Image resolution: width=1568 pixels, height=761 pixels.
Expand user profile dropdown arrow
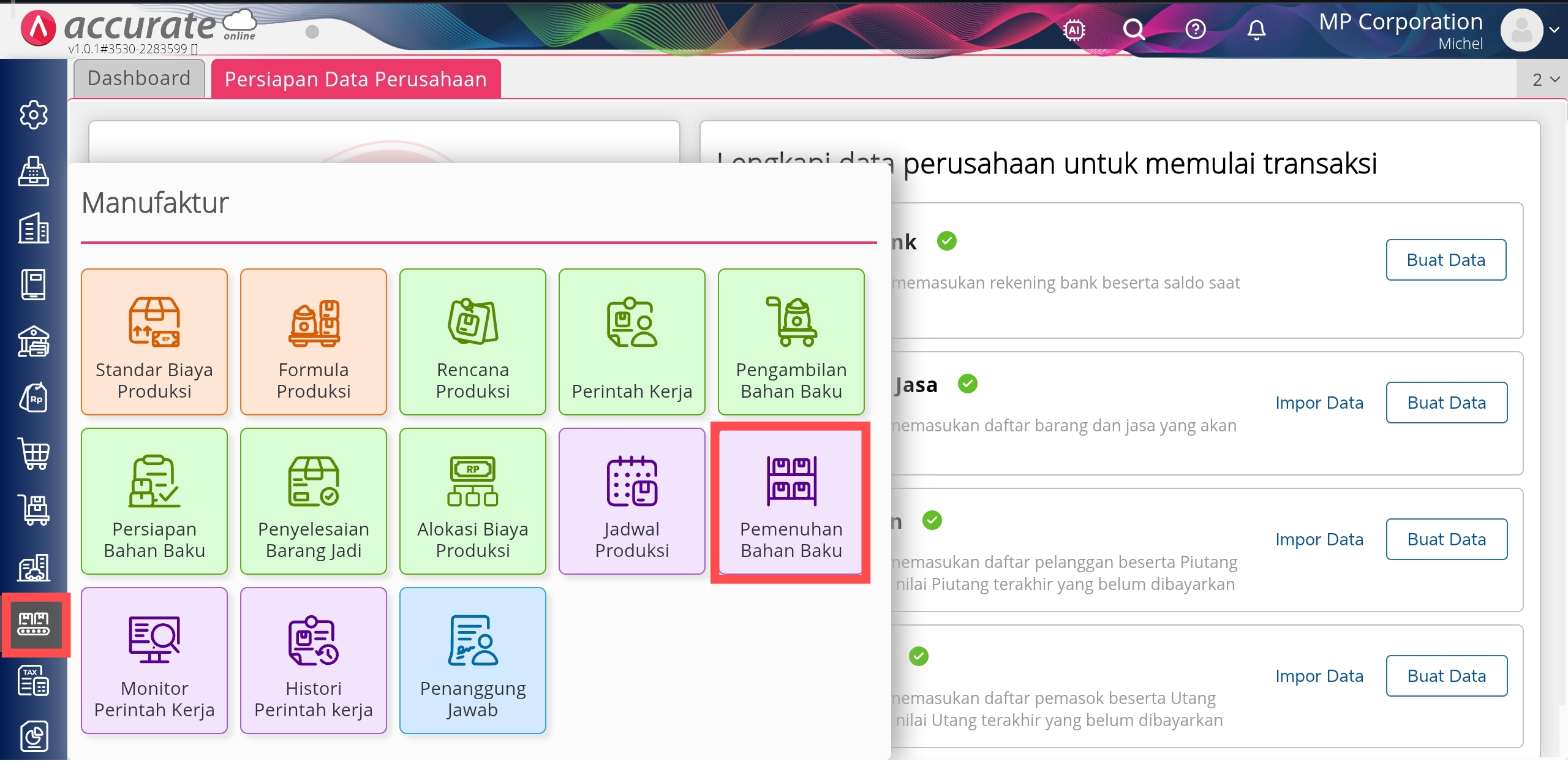tap(1554, 29)
